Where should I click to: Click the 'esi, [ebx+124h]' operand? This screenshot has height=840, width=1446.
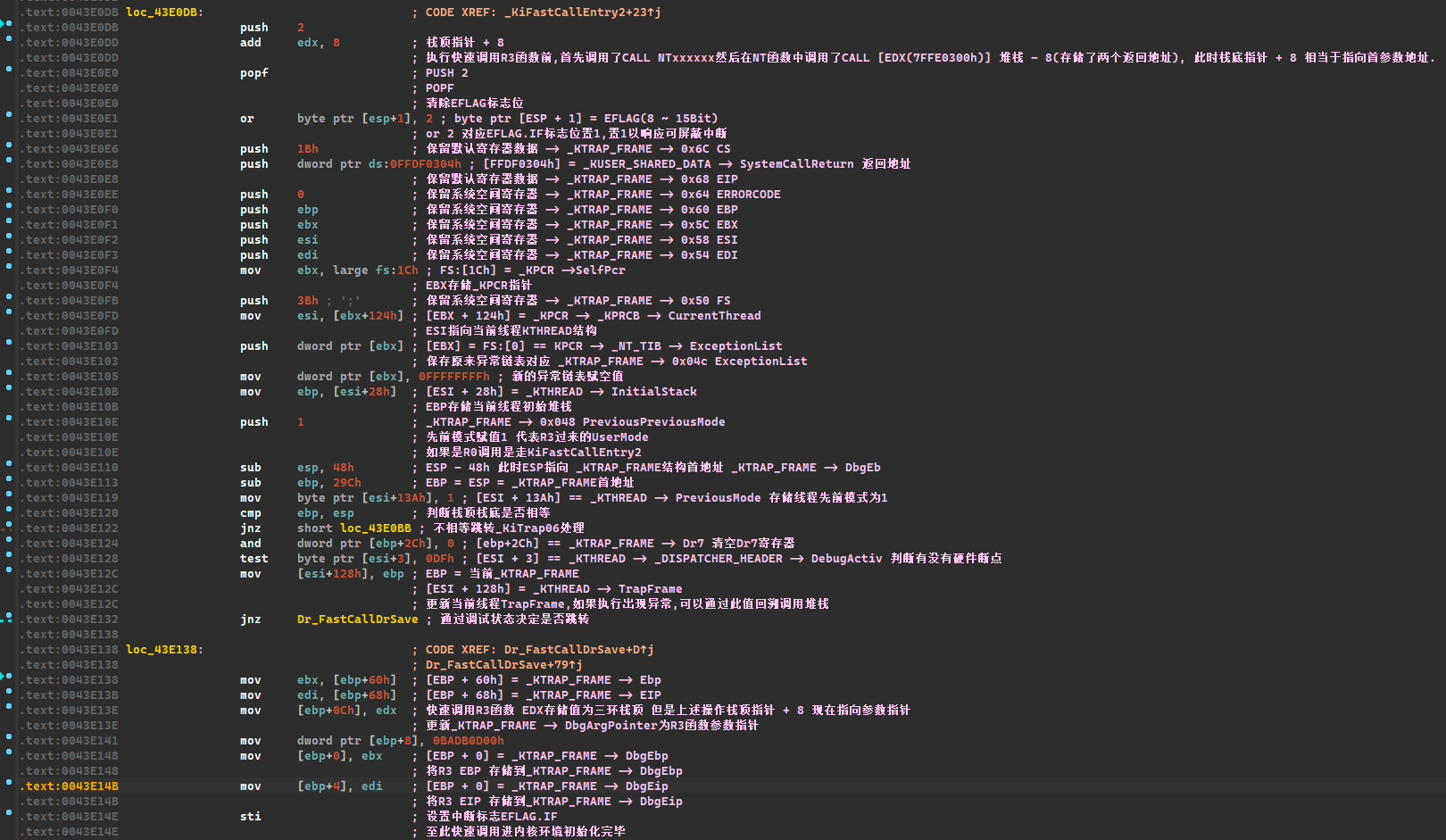point(351,316)
